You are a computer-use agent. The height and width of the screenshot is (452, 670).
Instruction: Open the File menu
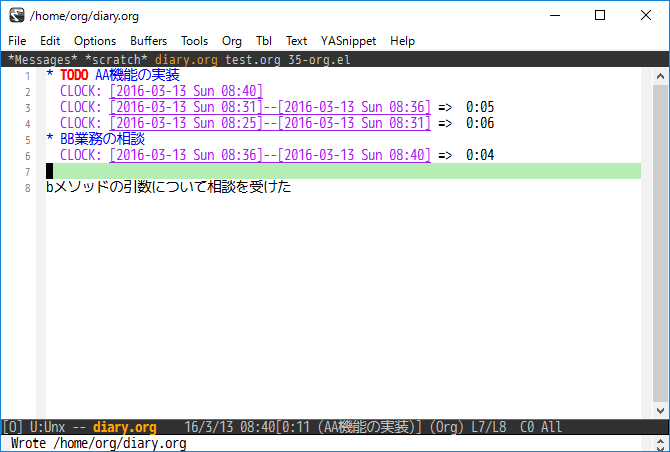pos(17,41)
